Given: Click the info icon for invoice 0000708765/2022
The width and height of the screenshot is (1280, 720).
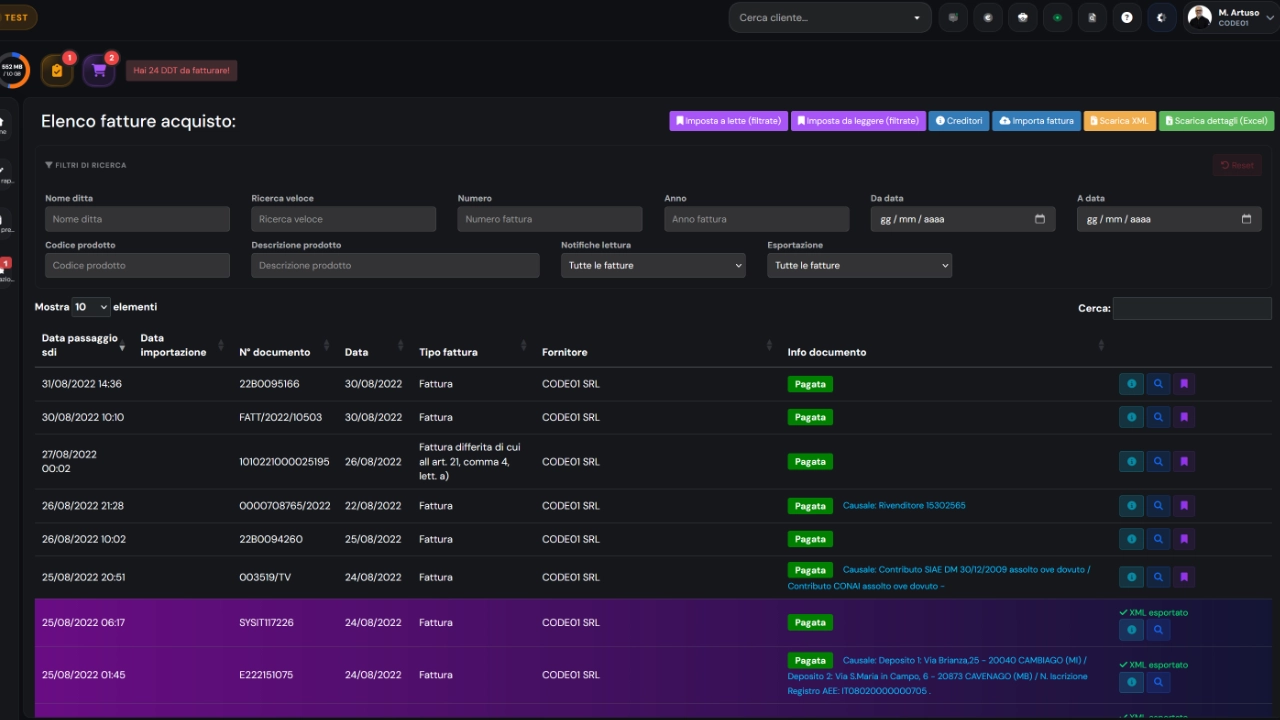Looking at the screenshot, I should point(1131,506).
